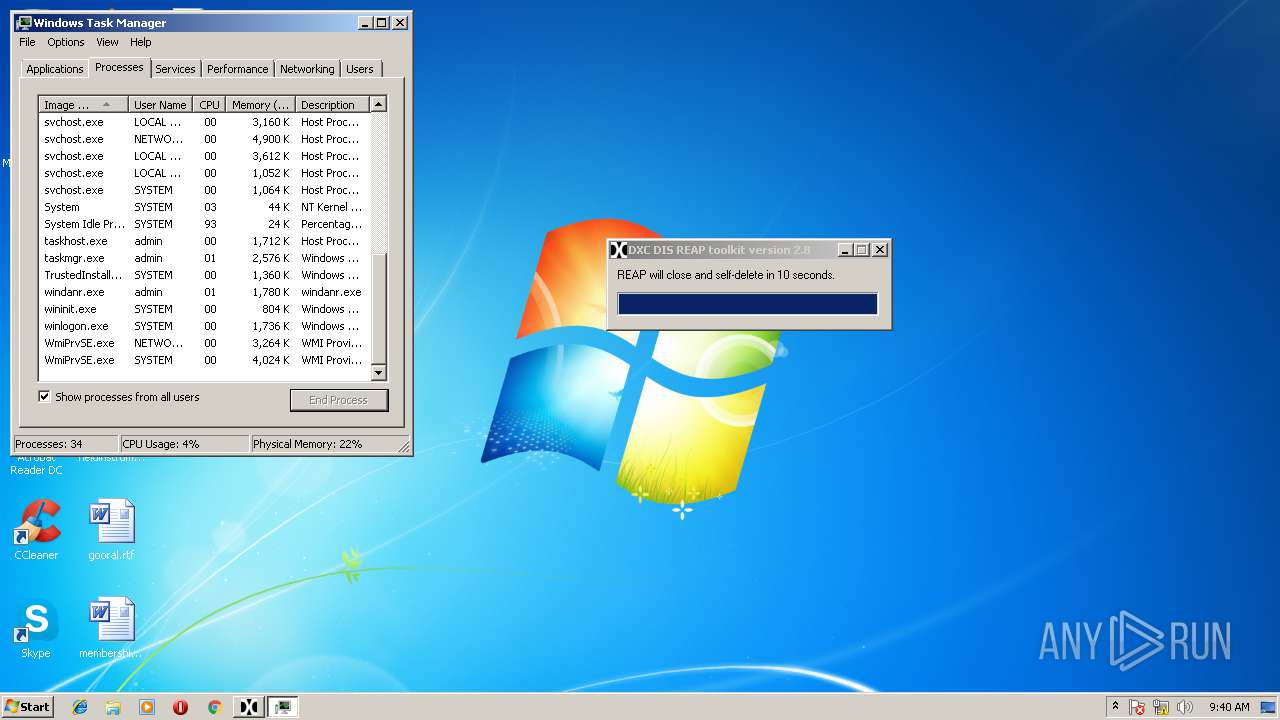Select svchost.exe row using 4,900 K memory
Viewport: 1280px width, 720px height.
pyautogui.click(x=204, y=139)
